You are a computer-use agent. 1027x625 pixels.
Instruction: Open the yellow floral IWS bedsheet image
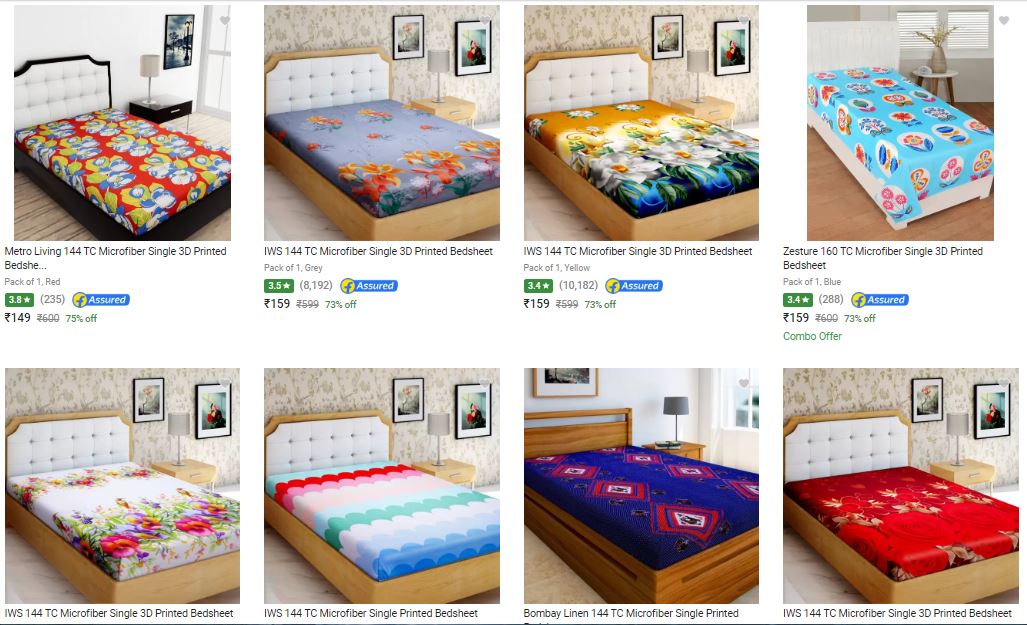tap(641, 123)
